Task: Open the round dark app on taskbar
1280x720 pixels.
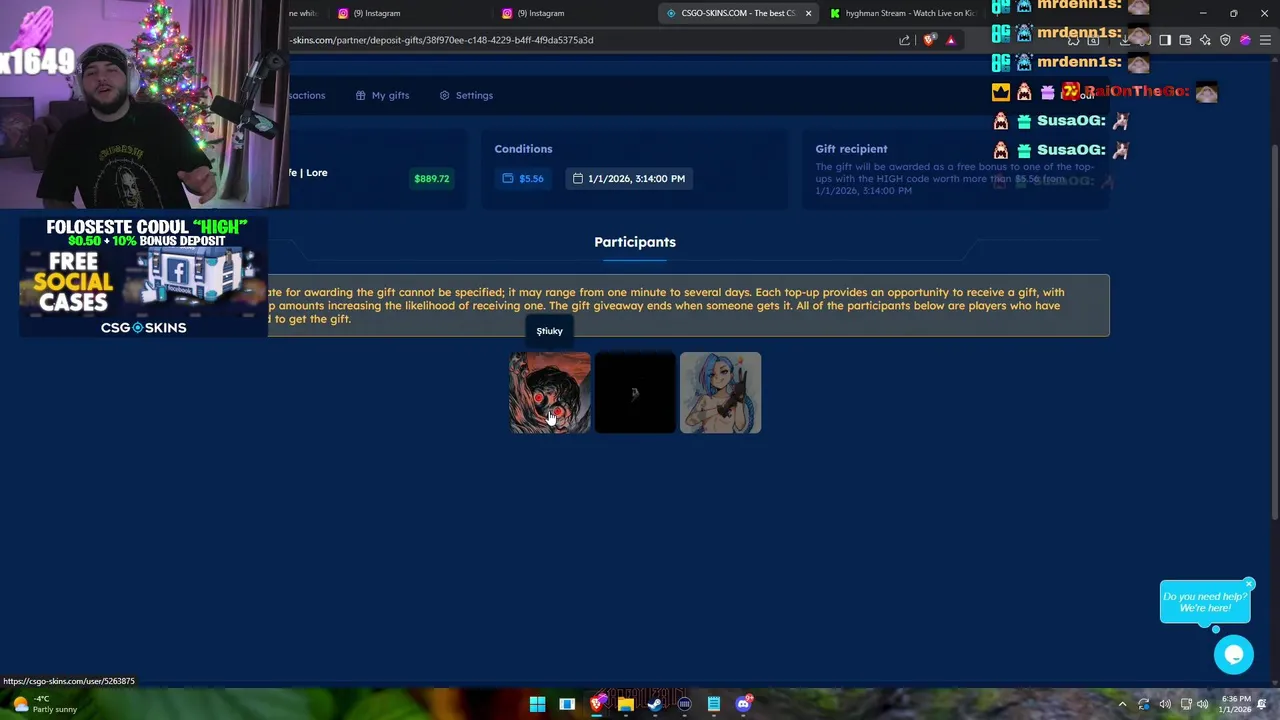Action: tap(684, 704)
